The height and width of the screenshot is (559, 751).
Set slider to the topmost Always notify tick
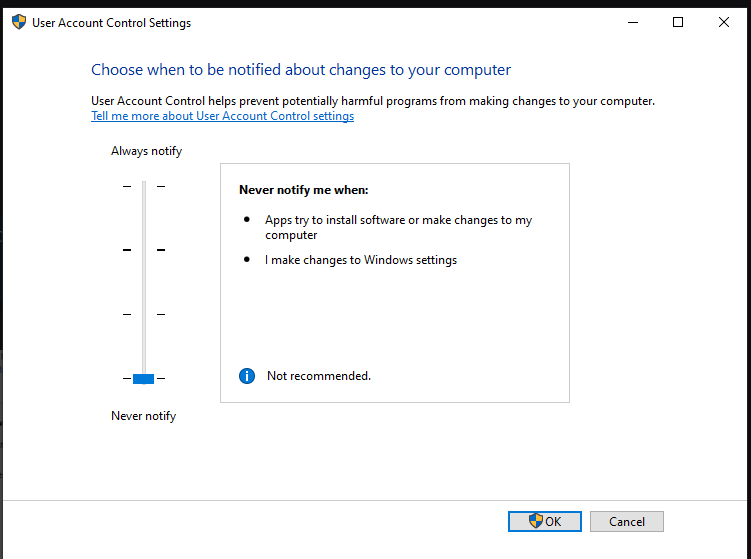point(143,186)
